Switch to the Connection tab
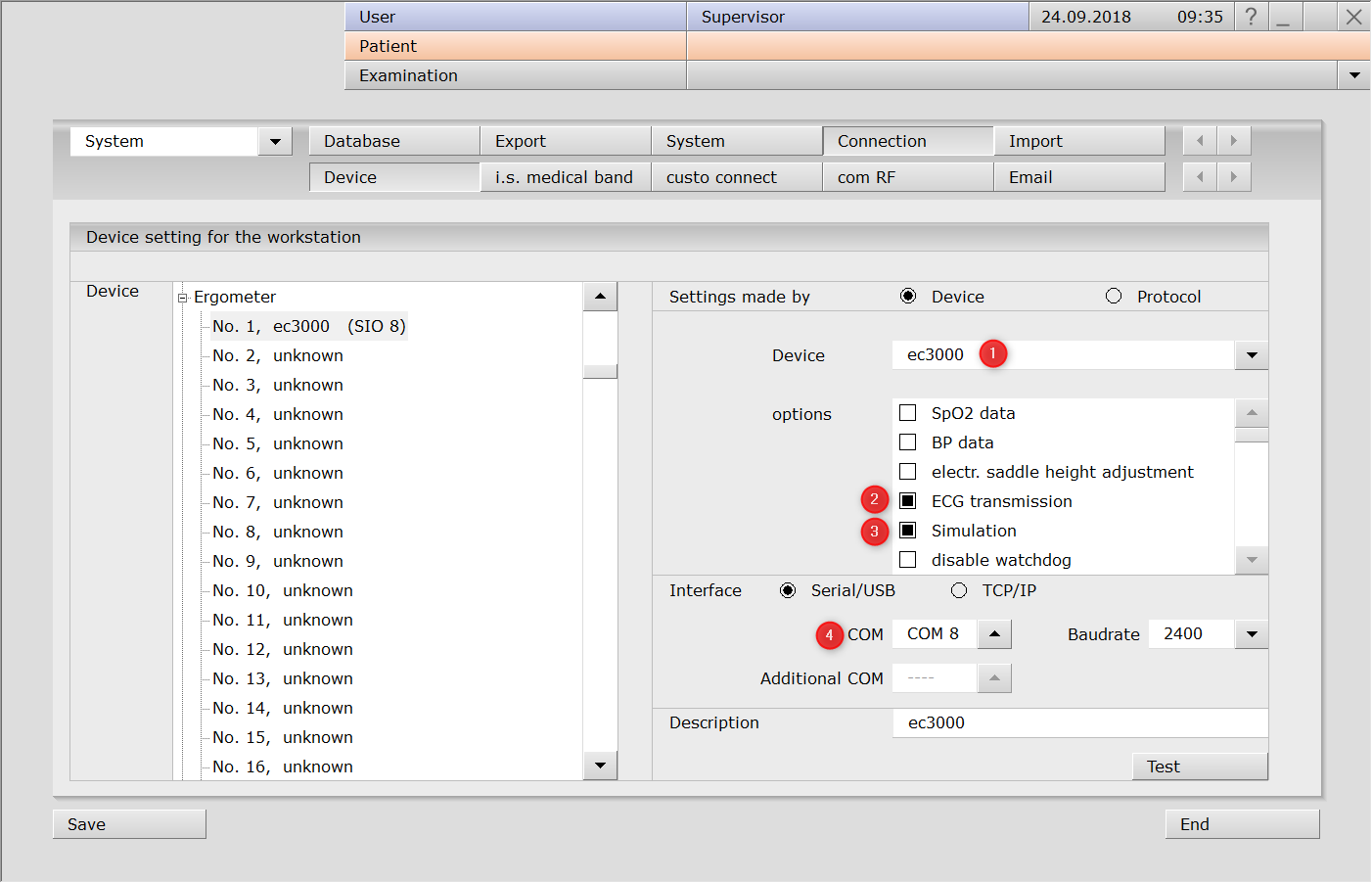The width and height of the screenshot is (1372, 883). click(x=908, y=141)
